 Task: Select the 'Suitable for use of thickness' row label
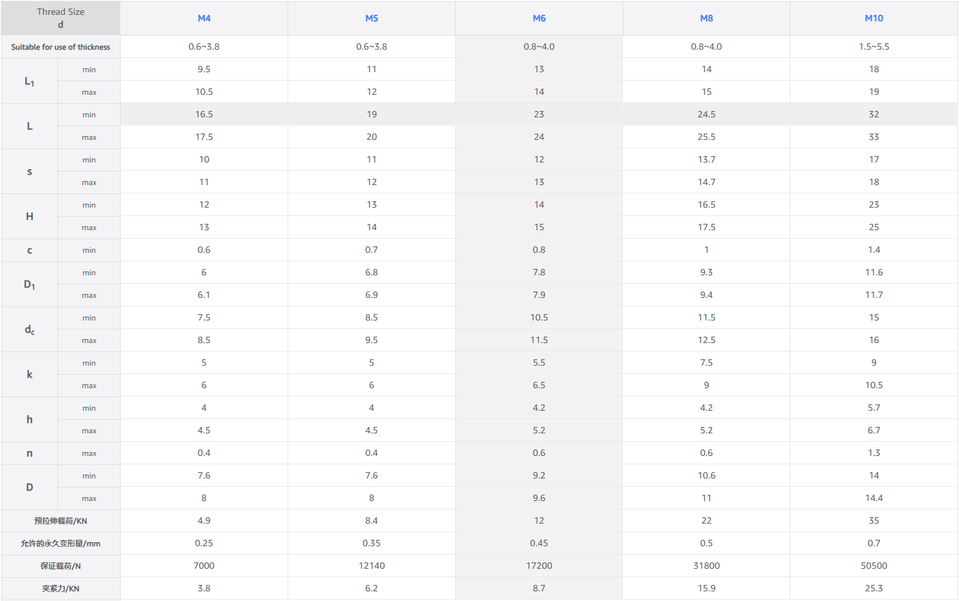[60, 47]
